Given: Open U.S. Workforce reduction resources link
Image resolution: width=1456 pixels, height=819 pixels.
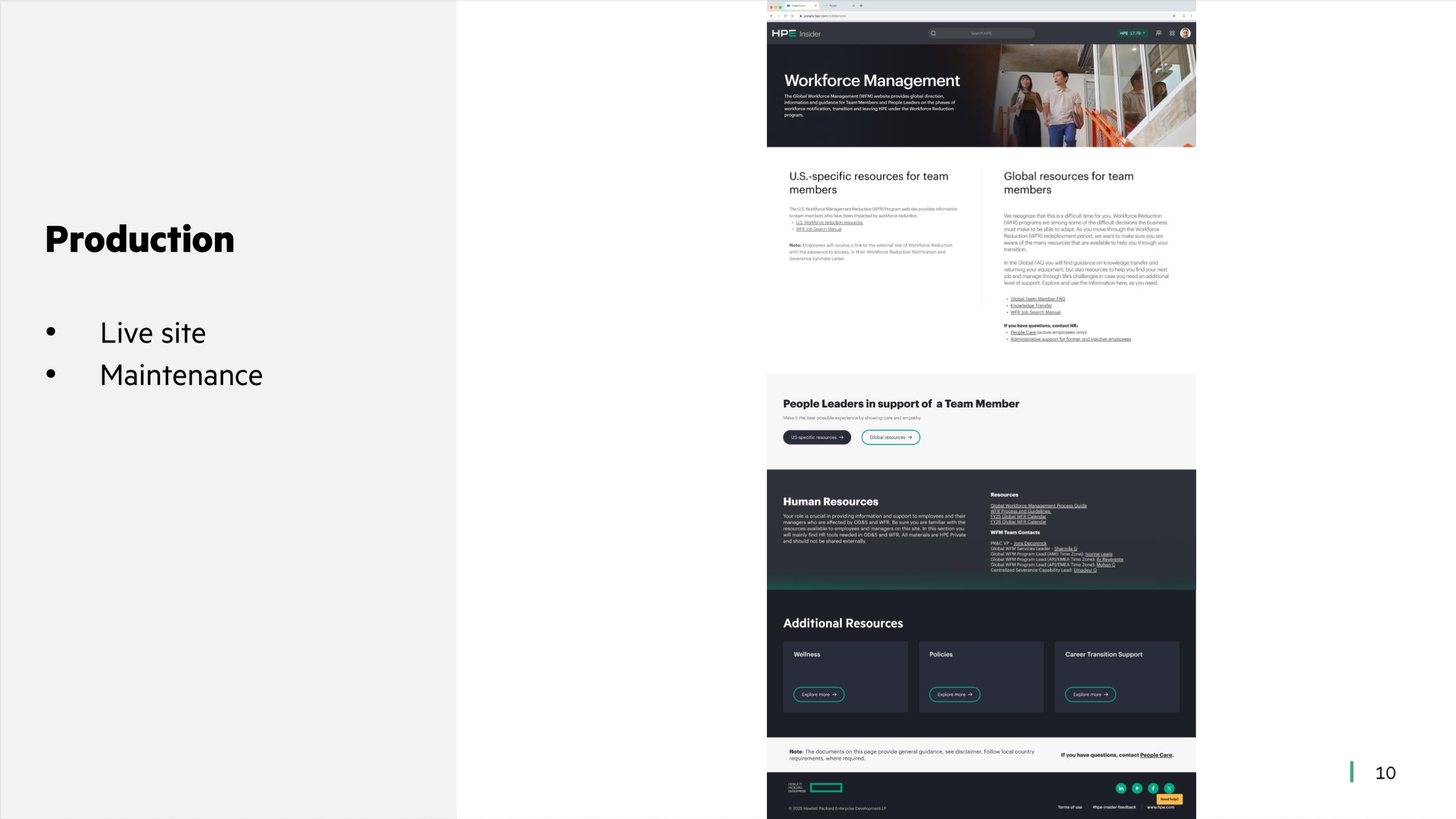Looking at the screenshot, I should click(x=829, y=223).
